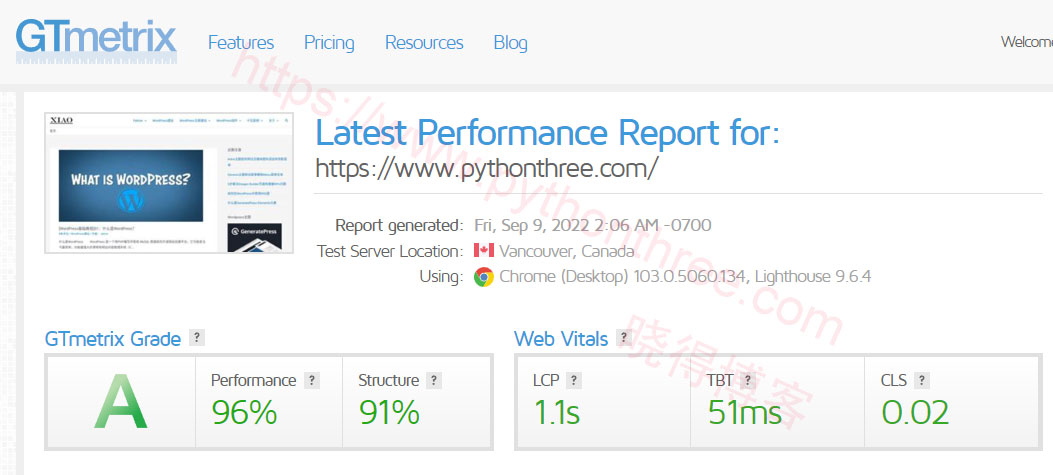
Task: Click the help icon next to GTmetrix Grade
Action: (196, 337)
